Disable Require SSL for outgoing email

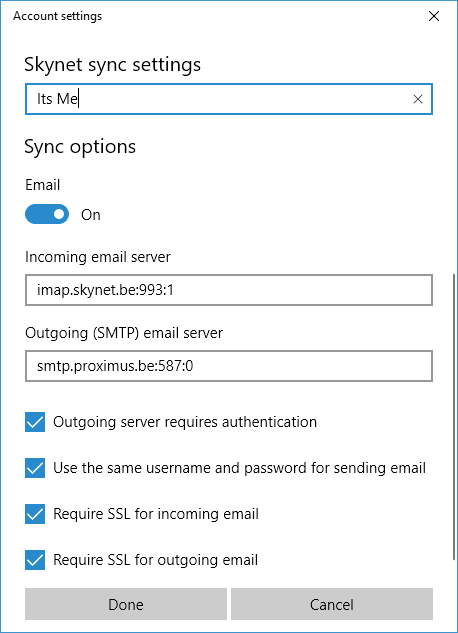[x=35, y=560]
